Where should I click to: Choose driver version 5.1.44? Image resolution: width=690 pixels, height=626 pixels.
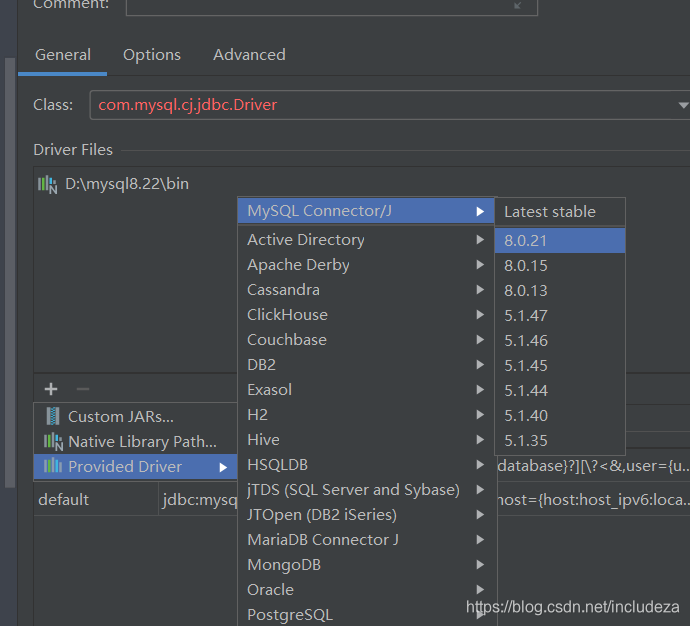point(560,391)
